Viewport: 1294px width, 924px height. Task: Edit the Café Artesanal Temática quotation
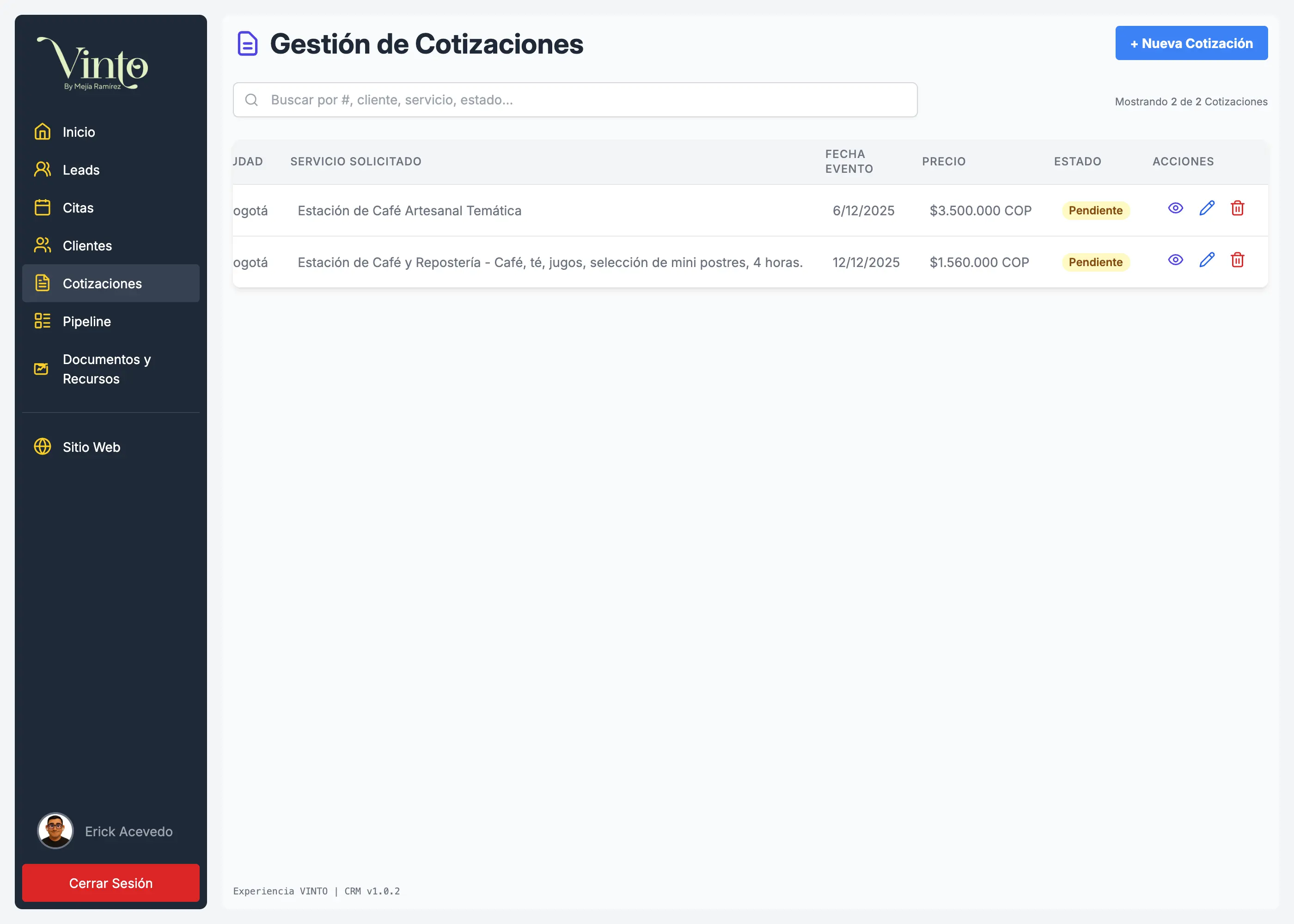click(1206, 208)
